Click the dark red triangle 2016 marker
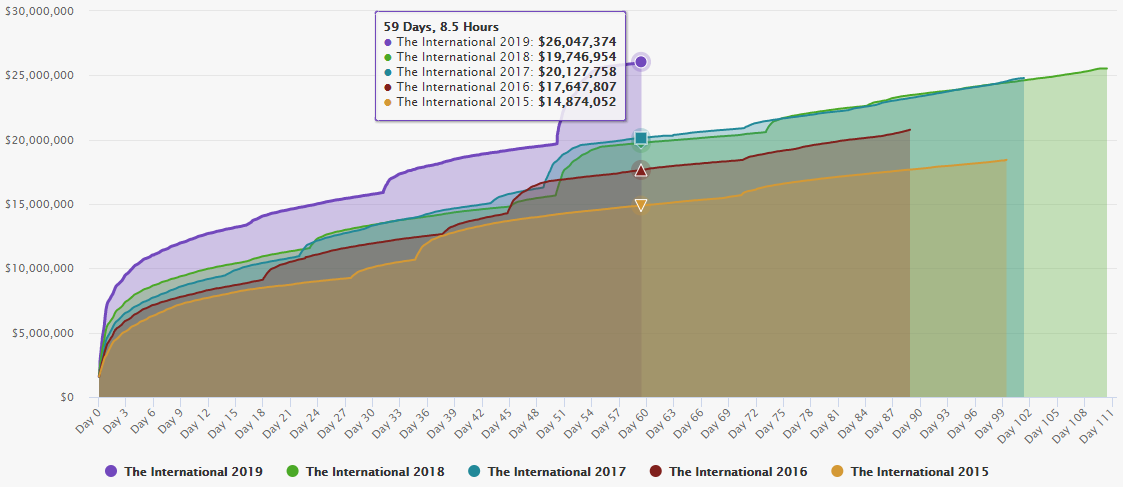The width and height of the screenshot is (1123, 487). [641, 169]
